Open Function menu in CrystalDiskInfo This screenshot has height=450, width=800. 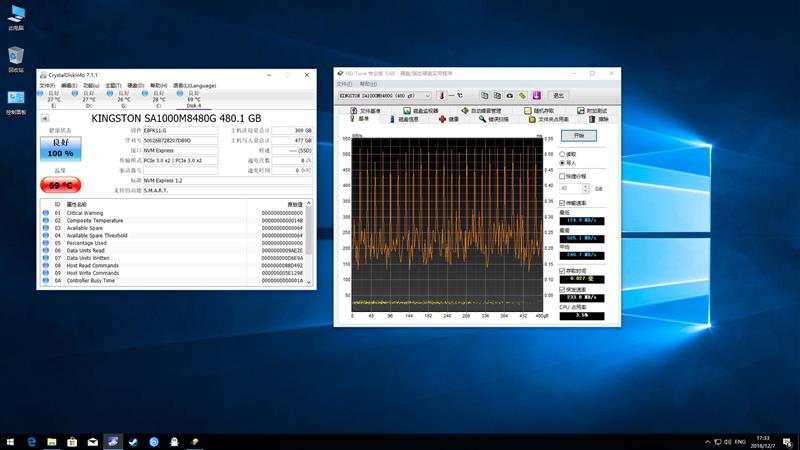91,85
